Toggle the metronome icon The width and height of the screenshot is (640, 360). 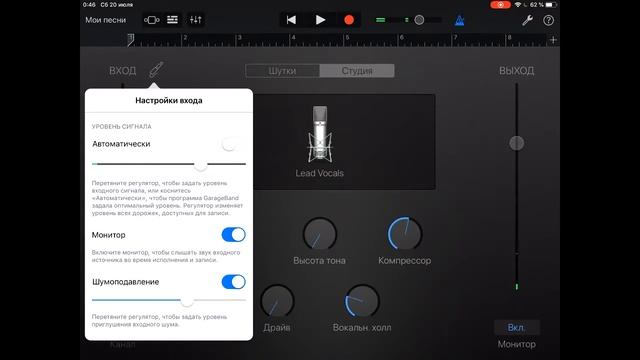pyautogui.click(x=460, y=20)
